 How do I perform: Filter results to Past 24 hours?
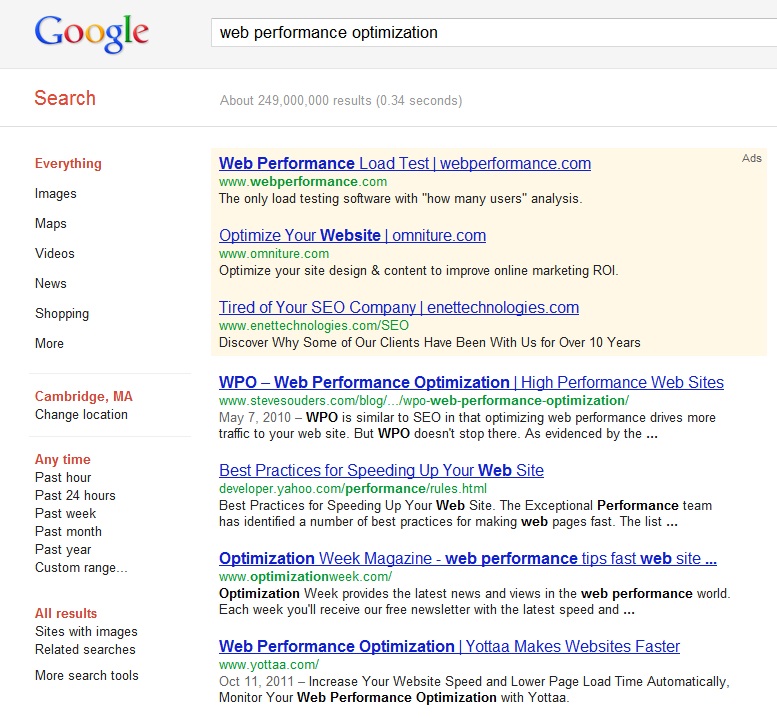[75, 495]
